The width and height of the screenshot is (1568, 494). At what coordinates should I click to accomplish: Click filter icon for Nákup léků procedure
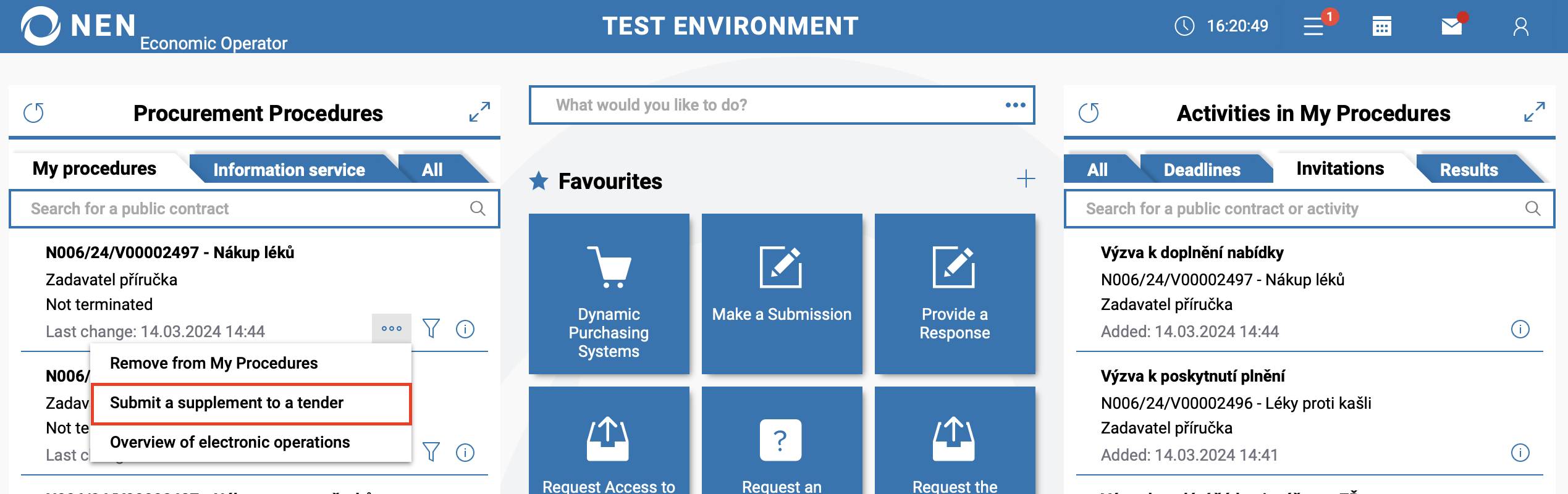coord(431,329)
